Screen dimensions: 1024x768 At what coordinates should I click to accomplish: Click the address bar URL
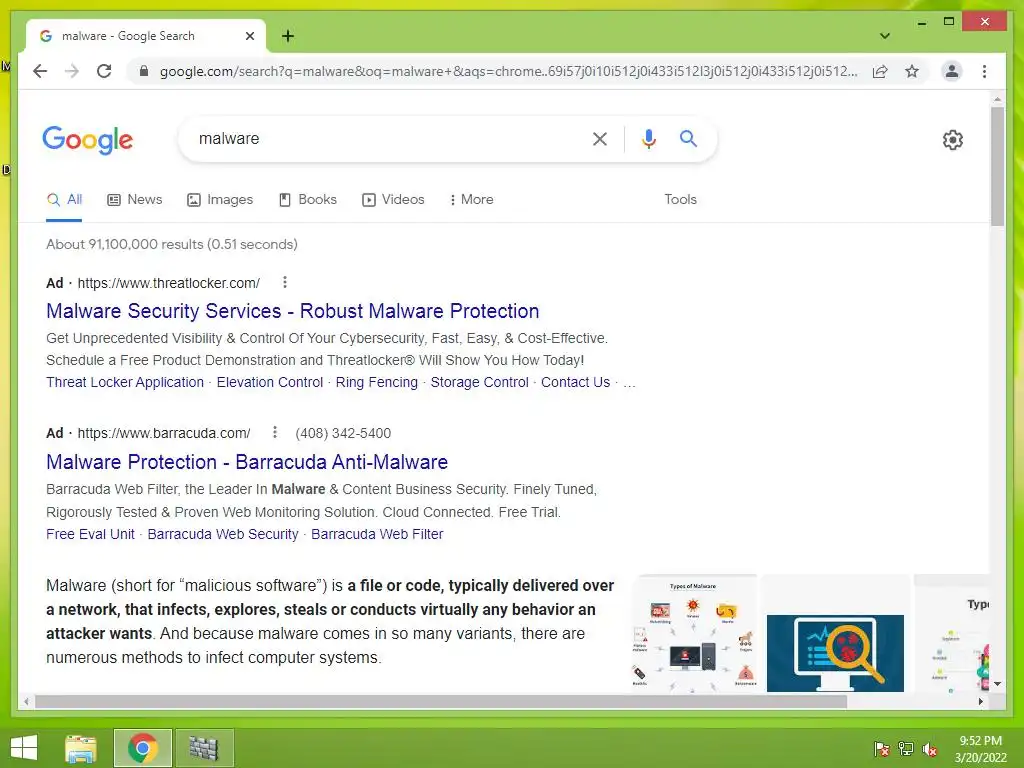508,71
